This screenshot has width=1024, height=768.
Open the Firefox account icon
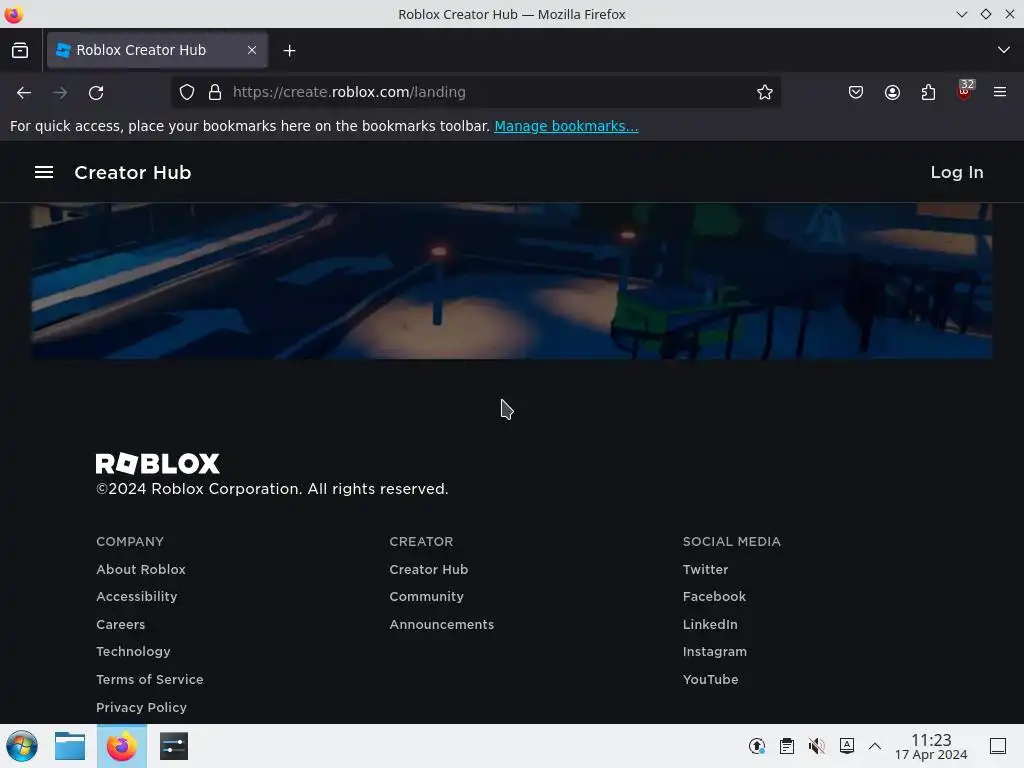pyautogui.click(x=892, y=92)
